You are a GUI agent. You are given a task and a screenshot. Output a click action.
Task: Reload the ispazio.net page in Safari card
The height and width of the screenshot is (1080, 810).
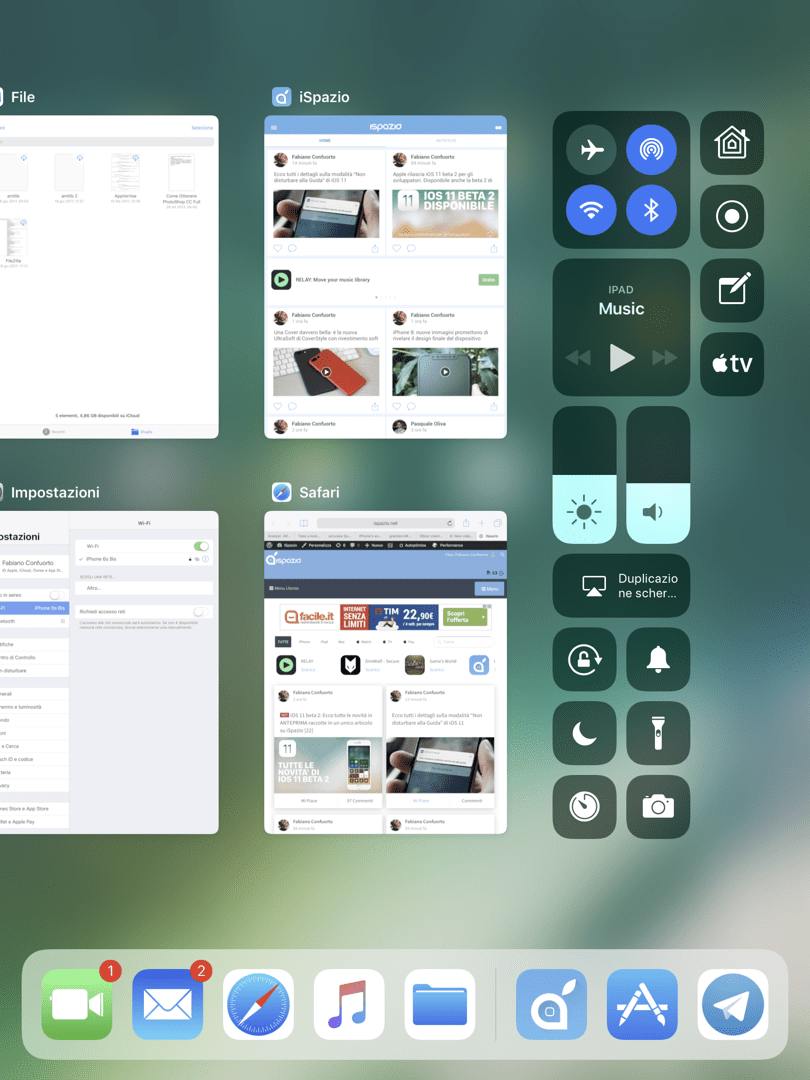[x=450, y=523]
